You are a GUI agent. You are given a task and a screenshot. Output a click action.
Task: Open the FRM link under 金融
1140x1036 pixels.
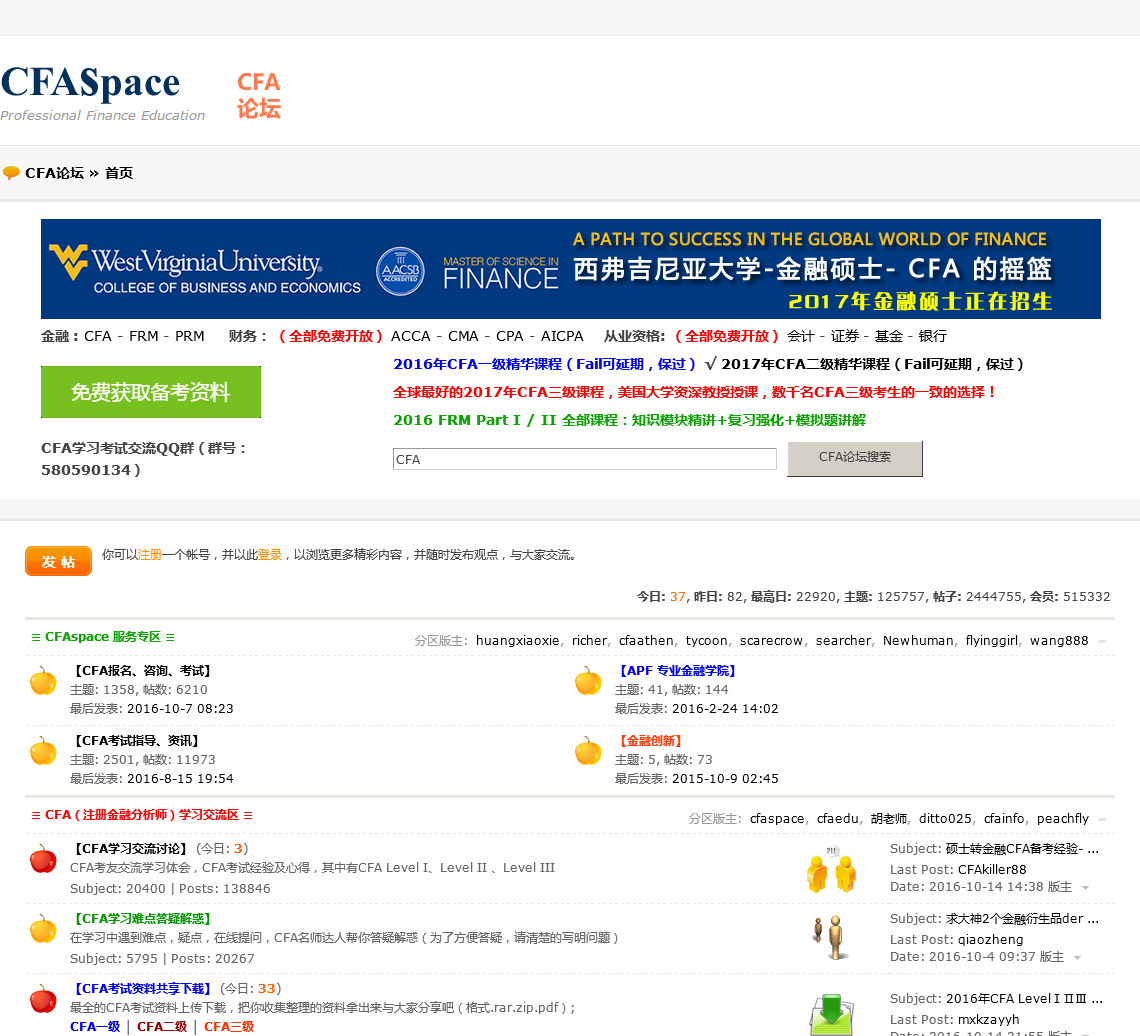click(x=143, y=336)
